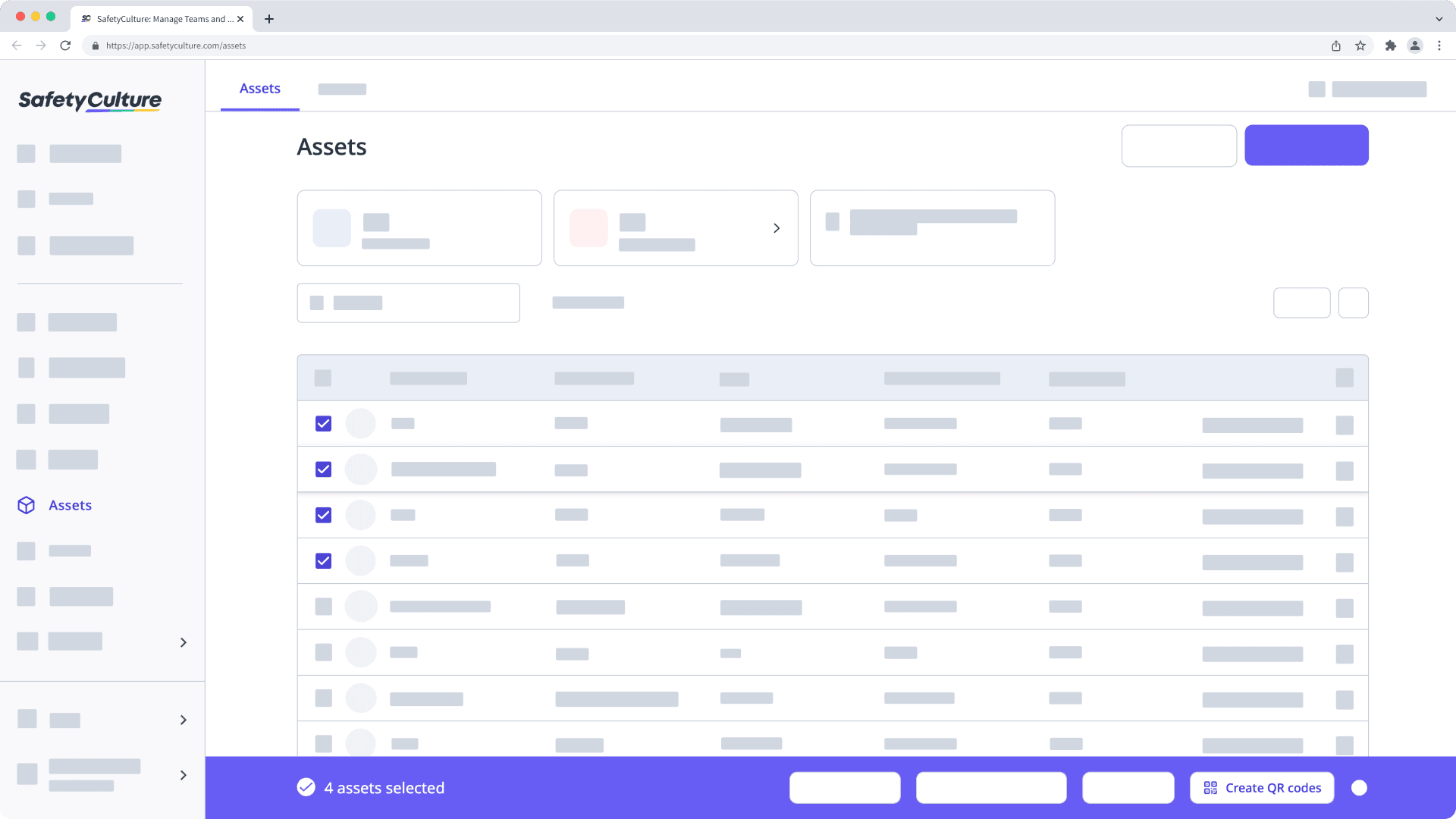Click Create QR codes button
Viewport: 1456px width, 819px height.
pos(1262,788)
